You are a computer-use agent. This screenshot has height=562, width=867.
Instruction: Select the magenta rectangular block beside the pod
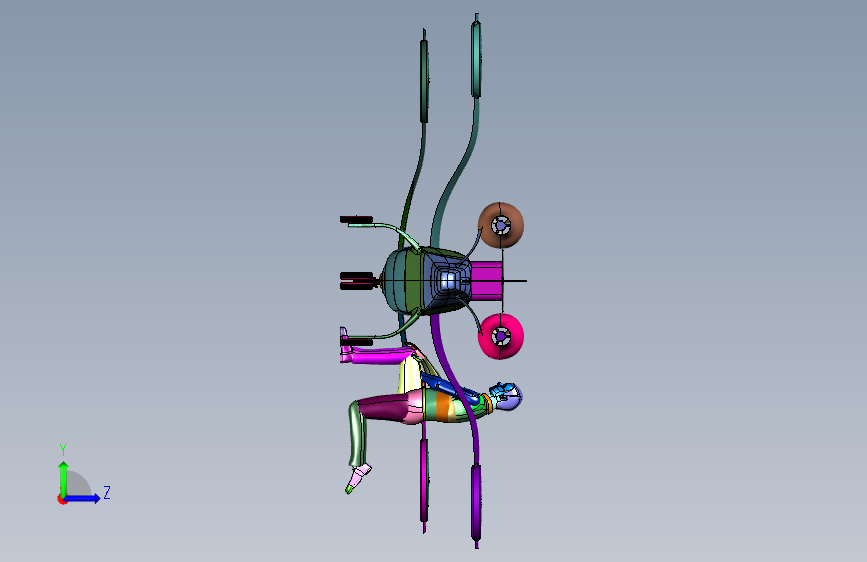(x=487, y=281)
